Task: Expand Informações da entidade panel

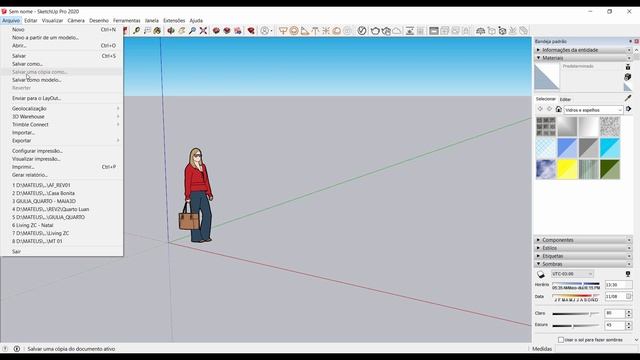Action: pyautogui.click(x=583, y=50)
